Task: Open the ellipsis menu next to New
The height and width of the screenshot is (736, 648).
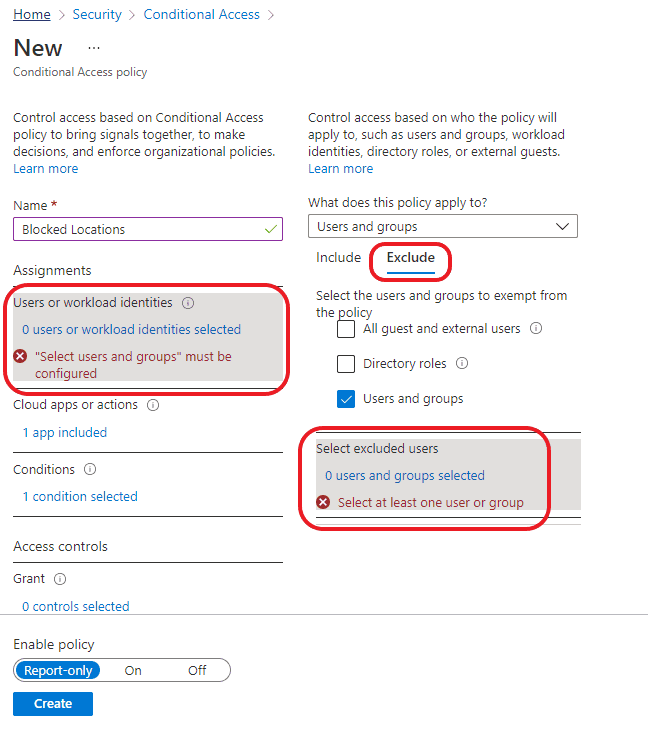Action: pos(94,48)
